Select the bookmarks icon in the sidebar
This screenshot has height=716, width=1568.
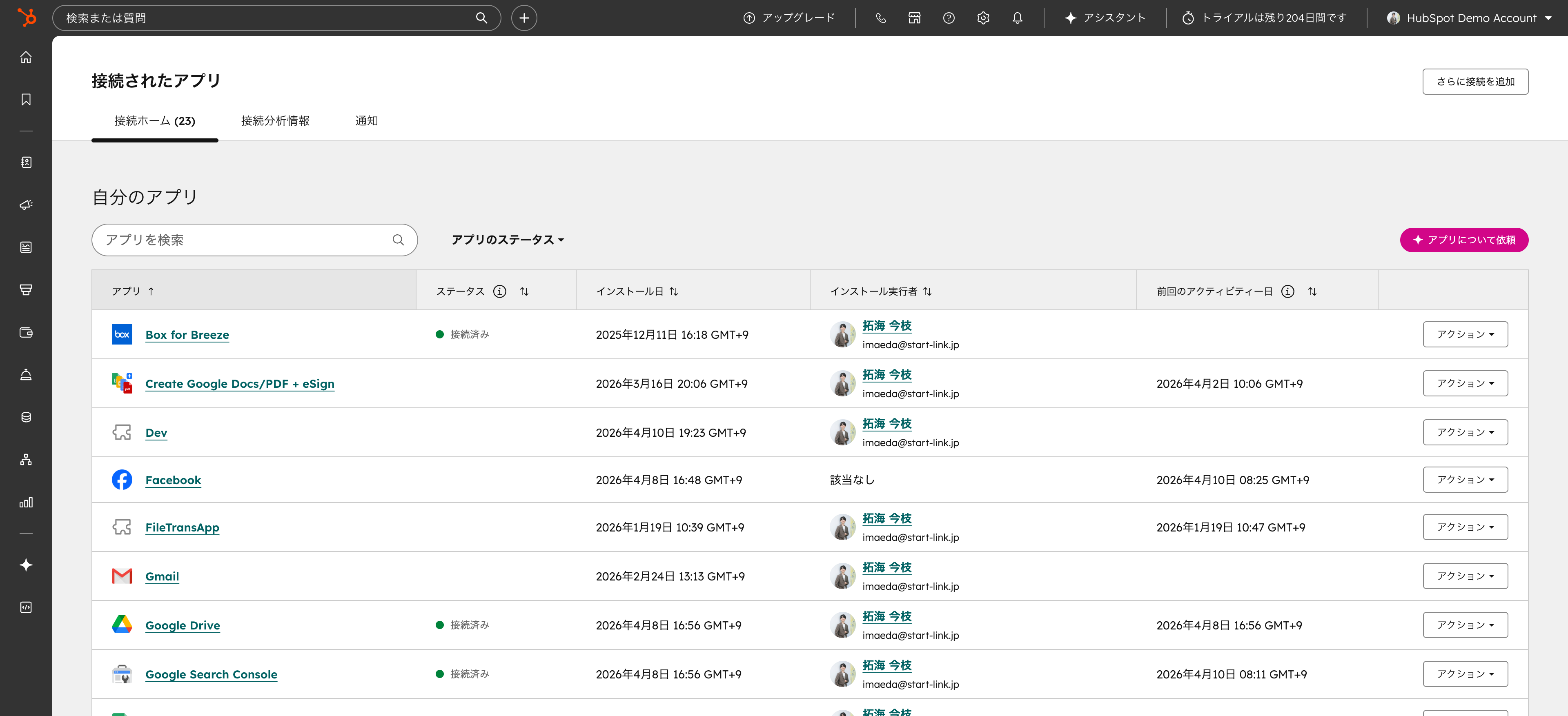[26, 99]
